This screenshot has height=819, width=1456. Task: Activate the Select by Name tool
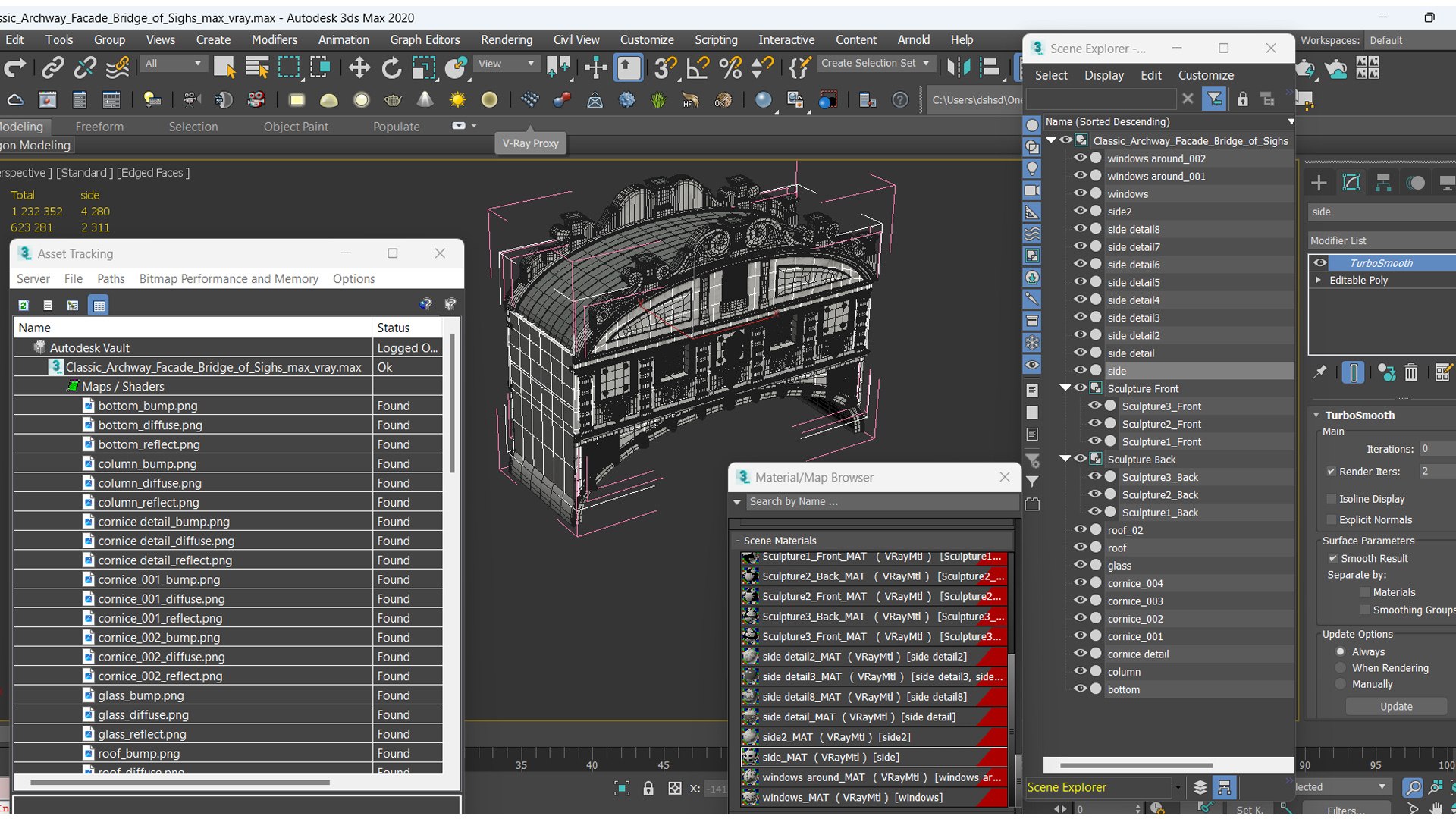(258, 68)
